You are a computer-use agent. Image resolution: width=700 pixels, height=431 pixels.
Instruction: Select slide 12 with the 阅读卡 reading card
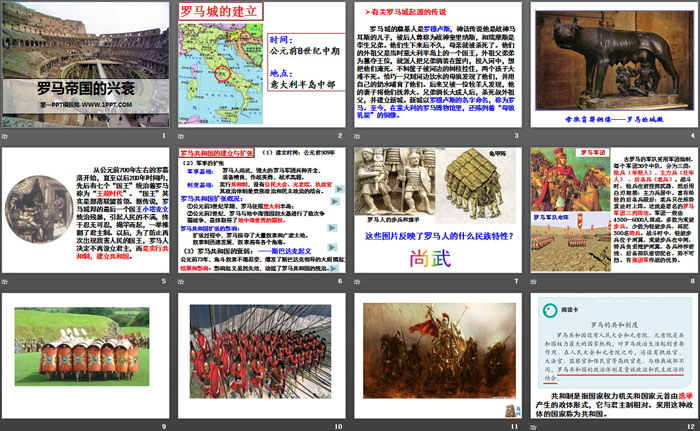click(614, 356)
